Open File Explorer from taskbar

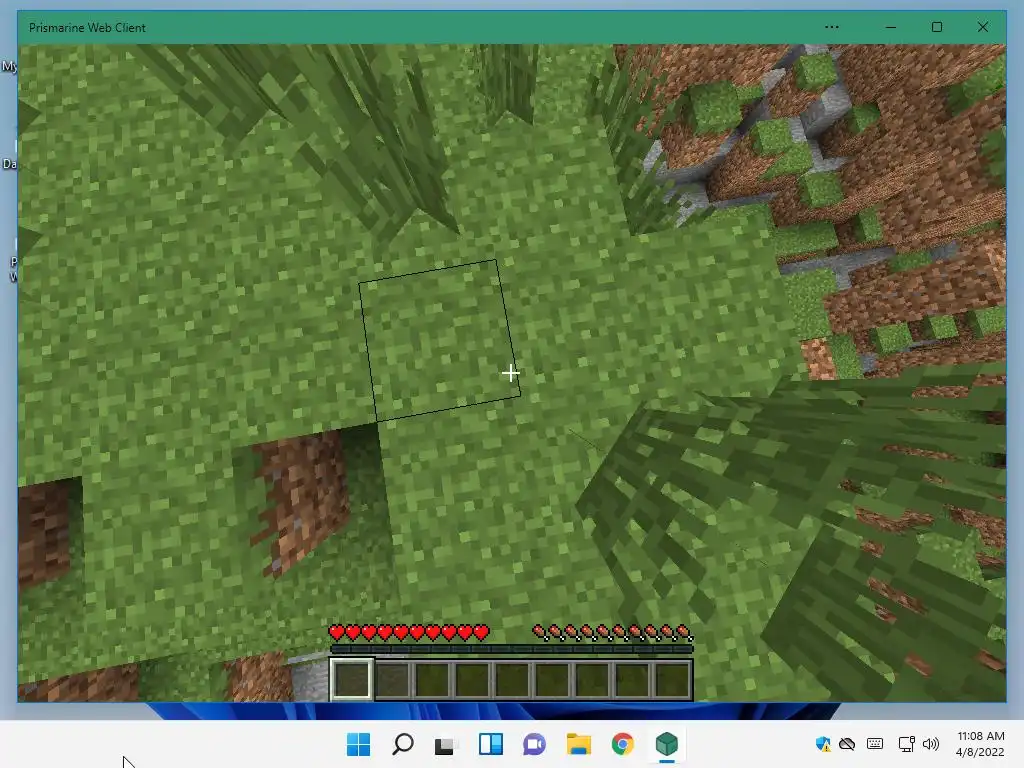tap(579, 744)
